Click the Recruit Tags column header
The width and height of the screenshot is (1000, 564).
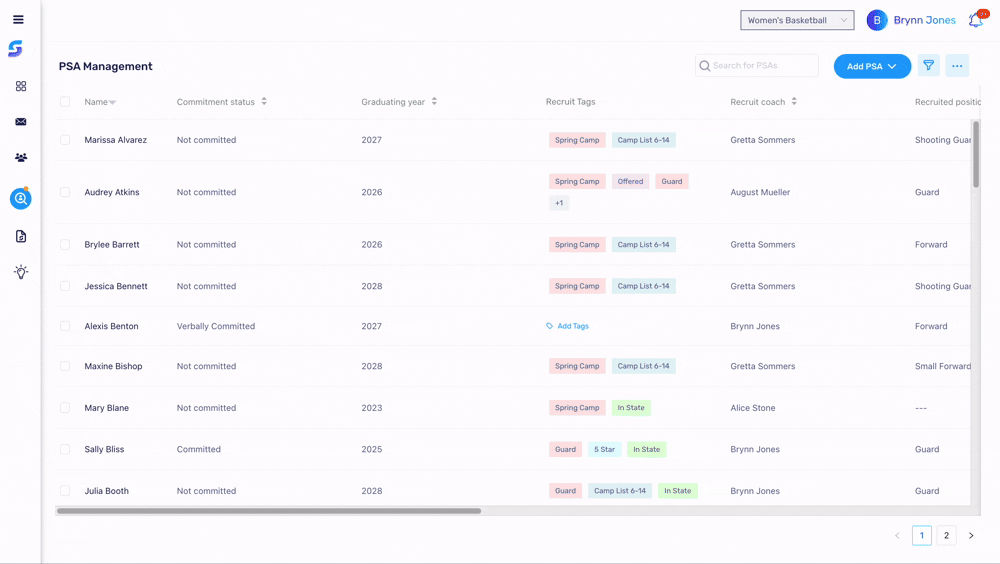click(570, 101)
